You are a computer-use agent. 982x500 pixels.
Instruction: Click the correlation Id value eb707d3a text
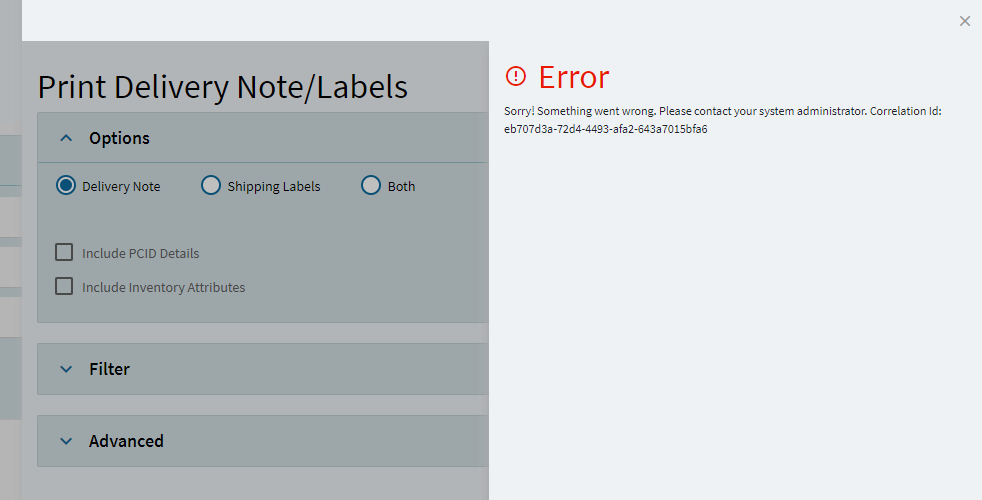606,129
